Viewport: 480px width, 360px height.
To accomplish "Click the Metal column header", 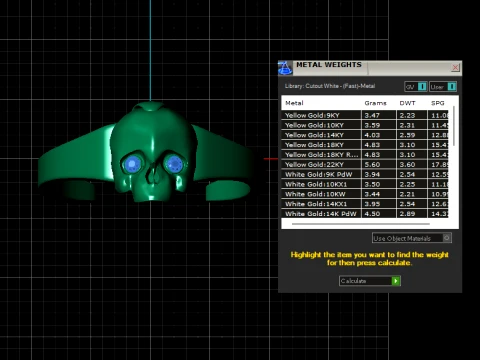I will (294, 103).
